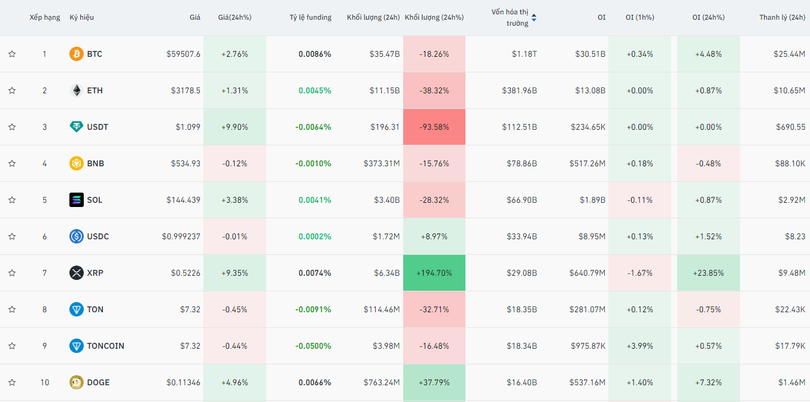Click the USDC coin icon
This screenshot has width=810, height=402.
[76, 236]
